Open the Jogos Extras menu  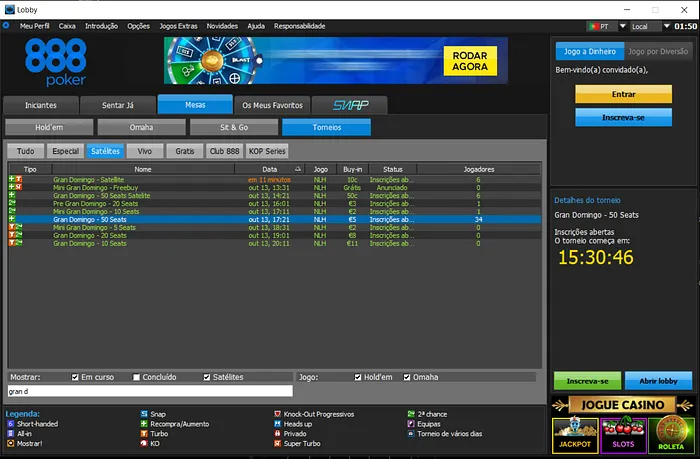pyautogui.click(x=178, y=26)
